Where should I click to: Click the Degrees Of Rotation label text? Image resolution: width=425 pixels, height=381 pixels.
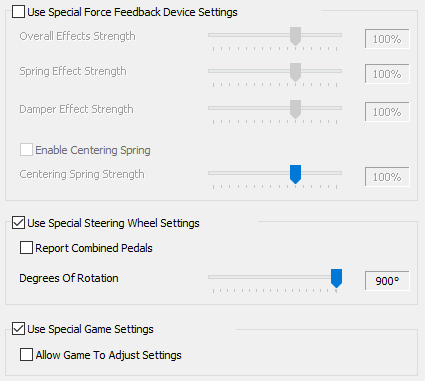[69, 278]
